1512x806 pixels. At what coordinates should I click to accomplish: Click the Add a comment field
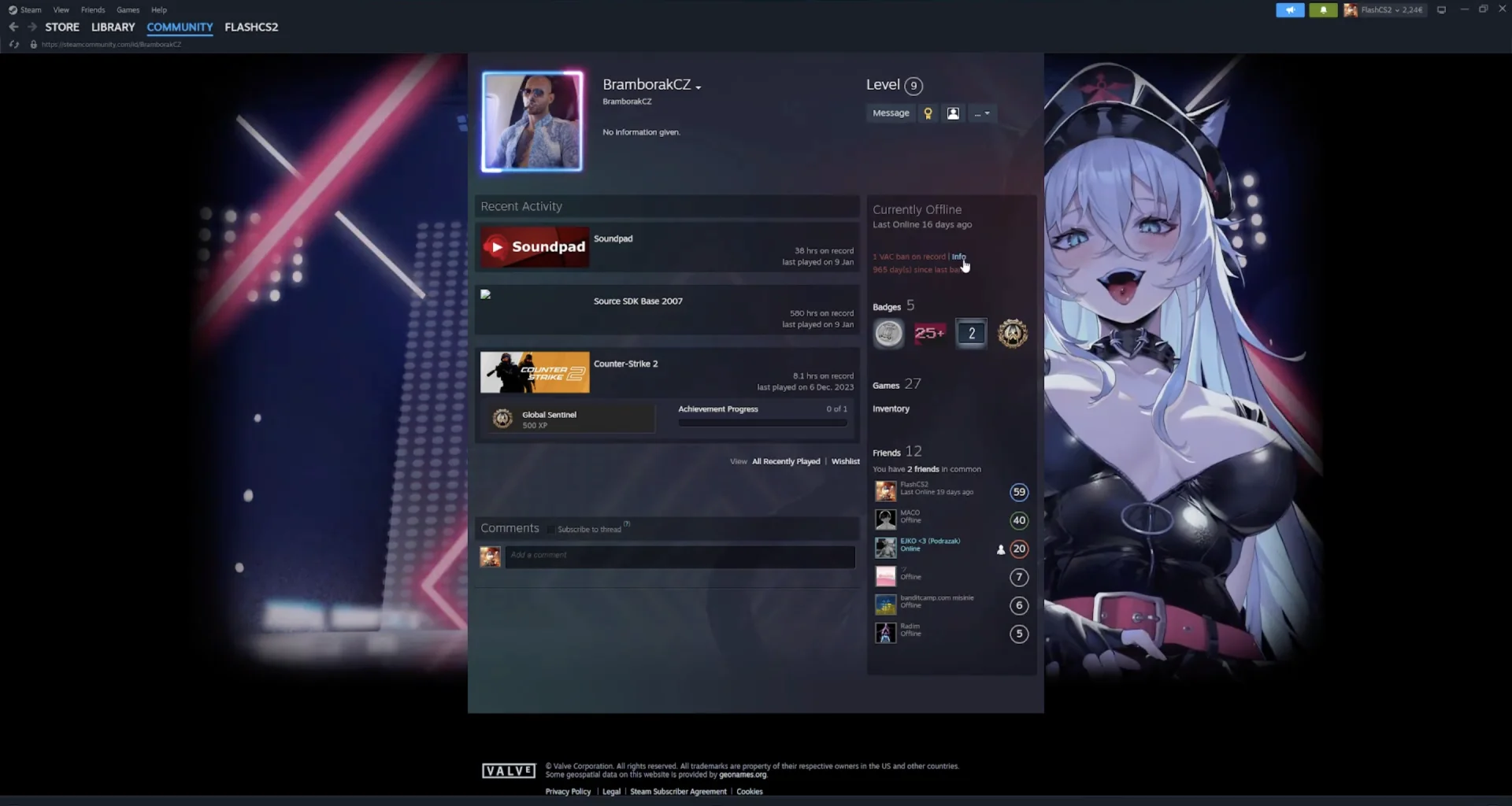pos(680,556)
